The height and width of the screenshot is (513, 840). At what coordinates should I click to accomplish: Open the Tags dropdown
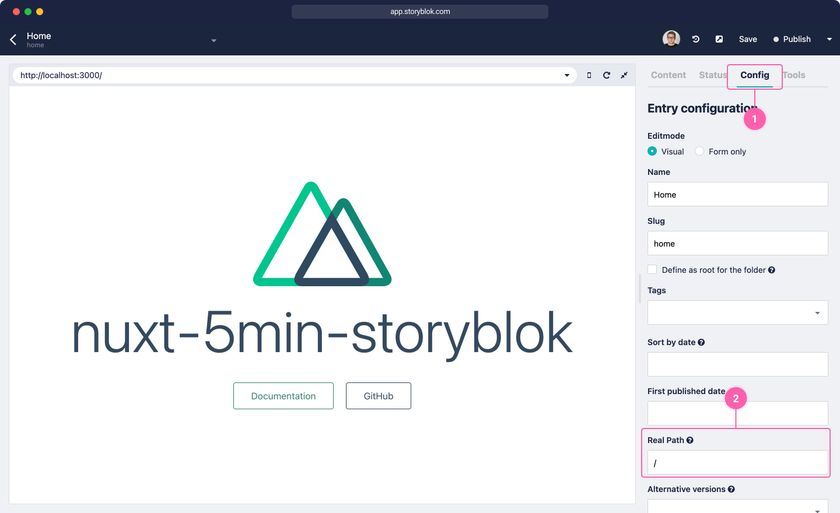click(738, 313)
